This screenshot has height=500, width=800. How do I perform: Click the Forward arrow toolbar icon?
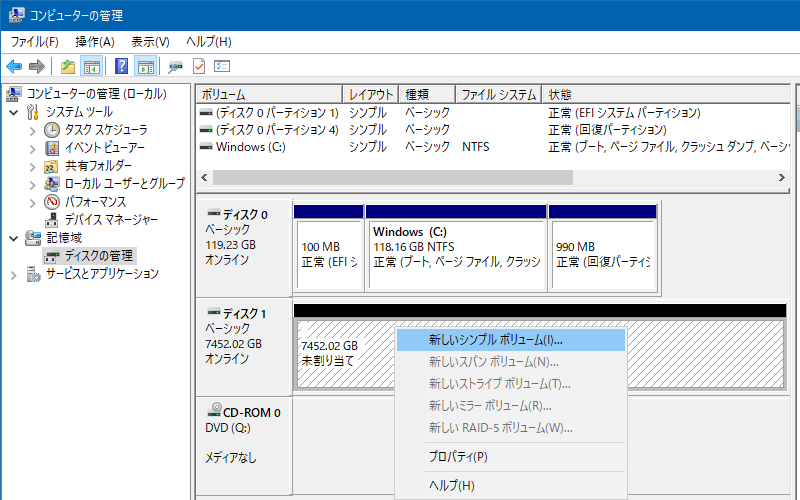(x=37, y=66)
